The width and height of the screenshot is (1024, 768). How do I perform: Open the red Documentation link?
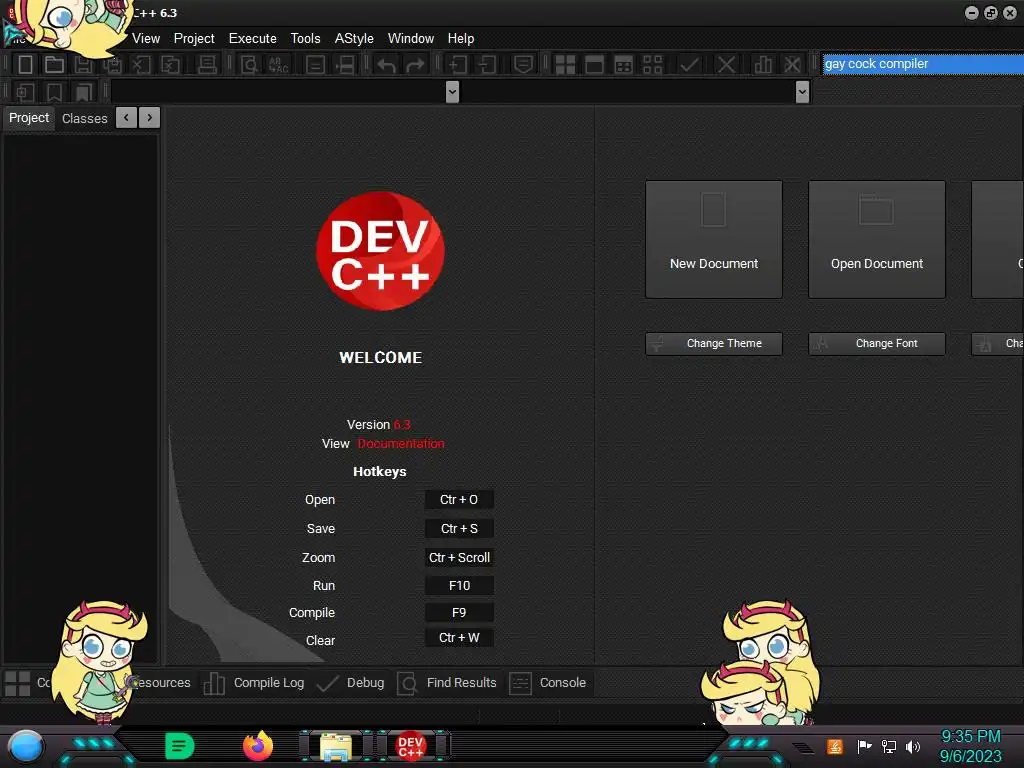click(401, 443)
